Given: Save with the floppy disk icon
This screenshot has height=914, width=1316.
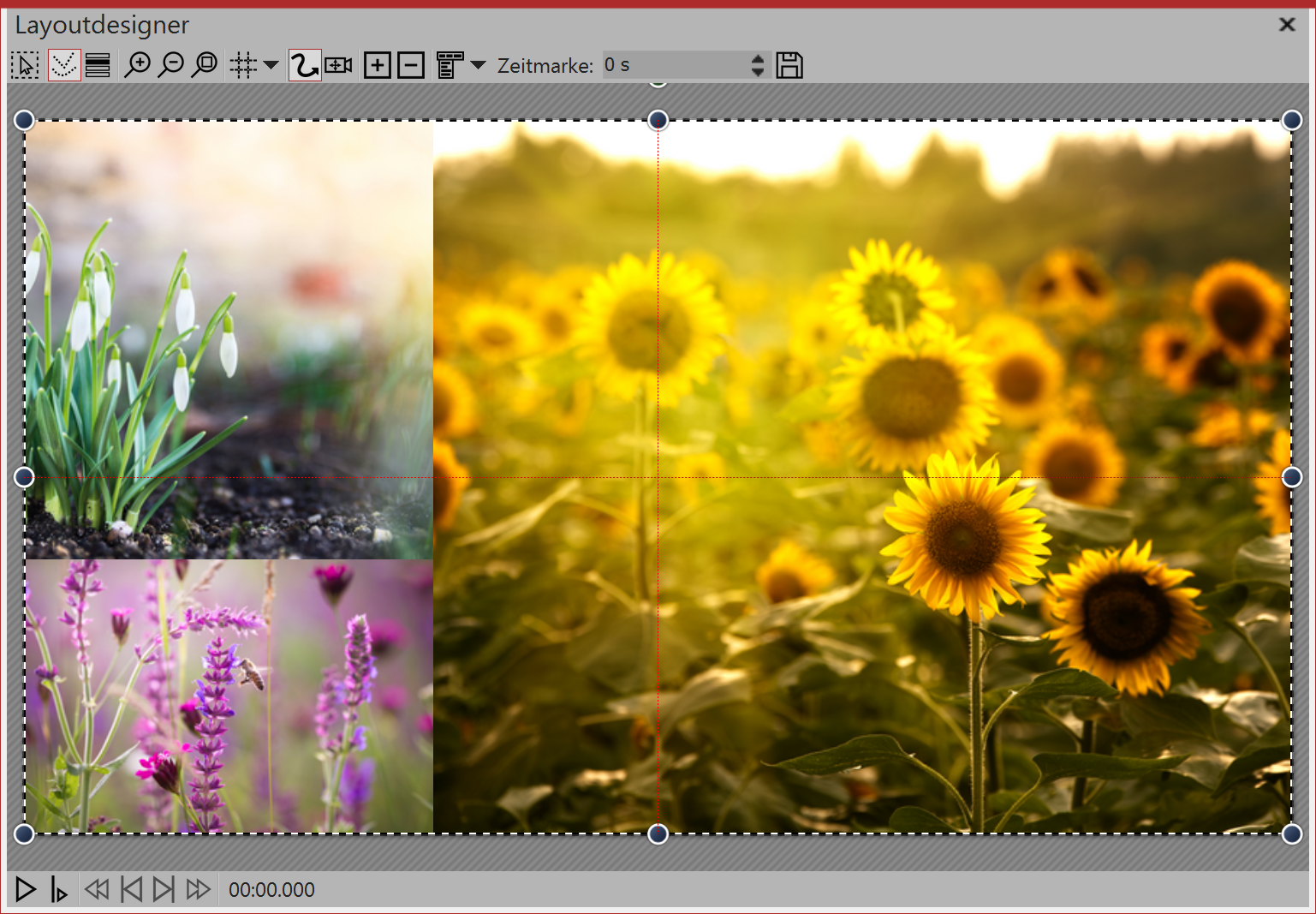Looking at the screenshot, I should [789, 65].
